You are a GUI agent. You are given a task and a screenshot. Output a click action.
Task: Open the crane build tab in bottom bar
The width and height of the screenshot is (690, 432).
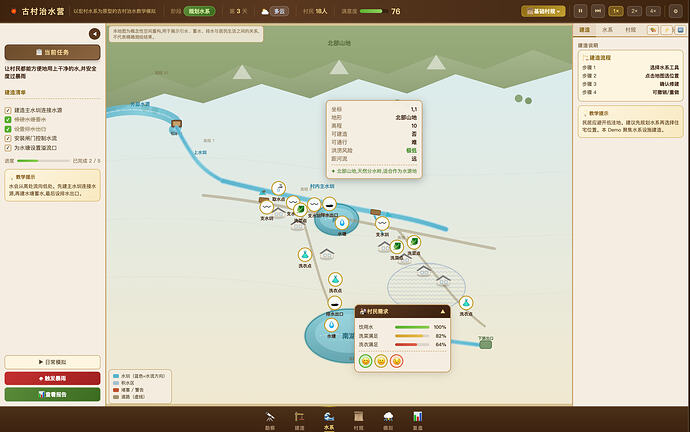click(x=299, y=420)
